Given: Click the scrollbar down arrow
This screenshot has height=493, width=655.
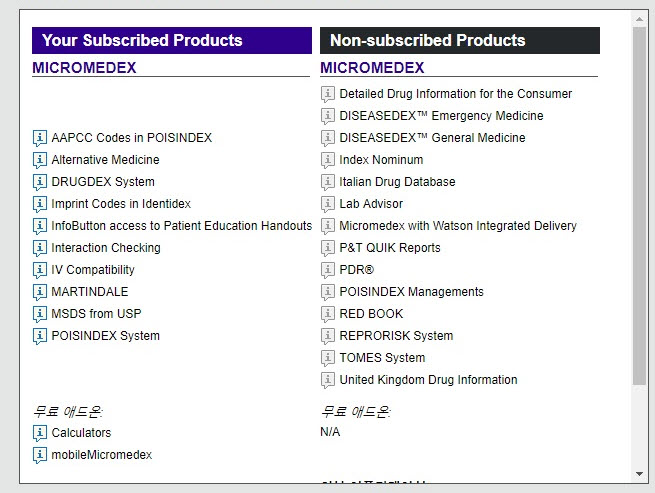Looking at the screenshot, I should (x=640, y=473).
